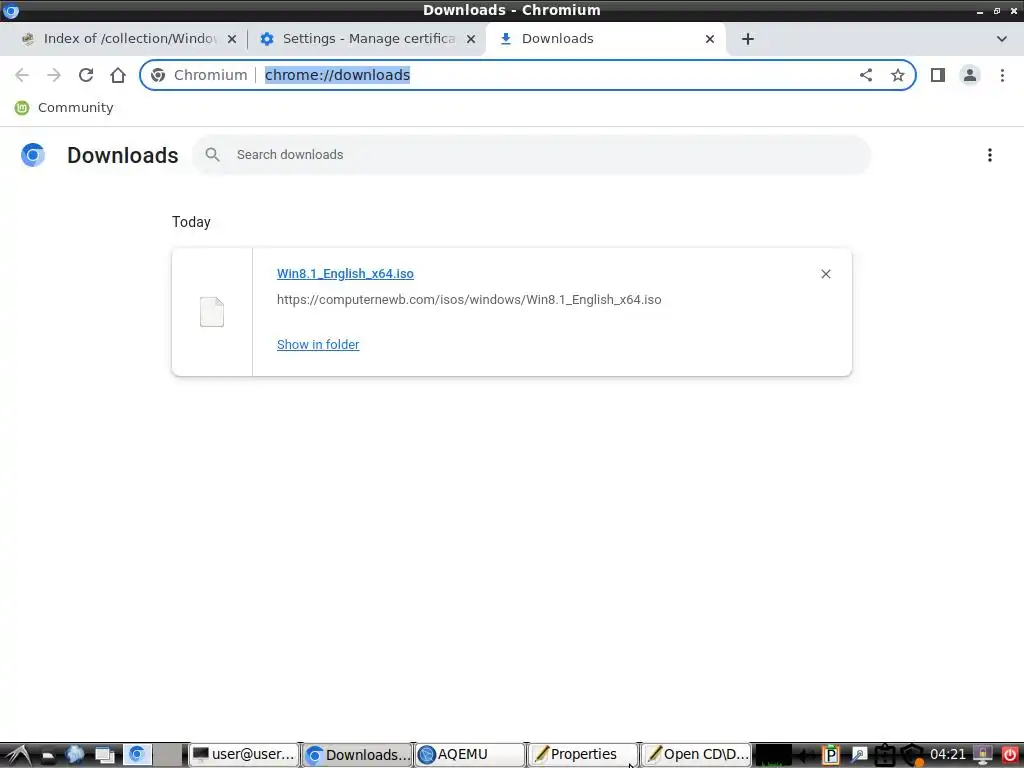This screenshot has height=768, width=1024.
Task: Close the Downloads tab
Action: point(710,39)
